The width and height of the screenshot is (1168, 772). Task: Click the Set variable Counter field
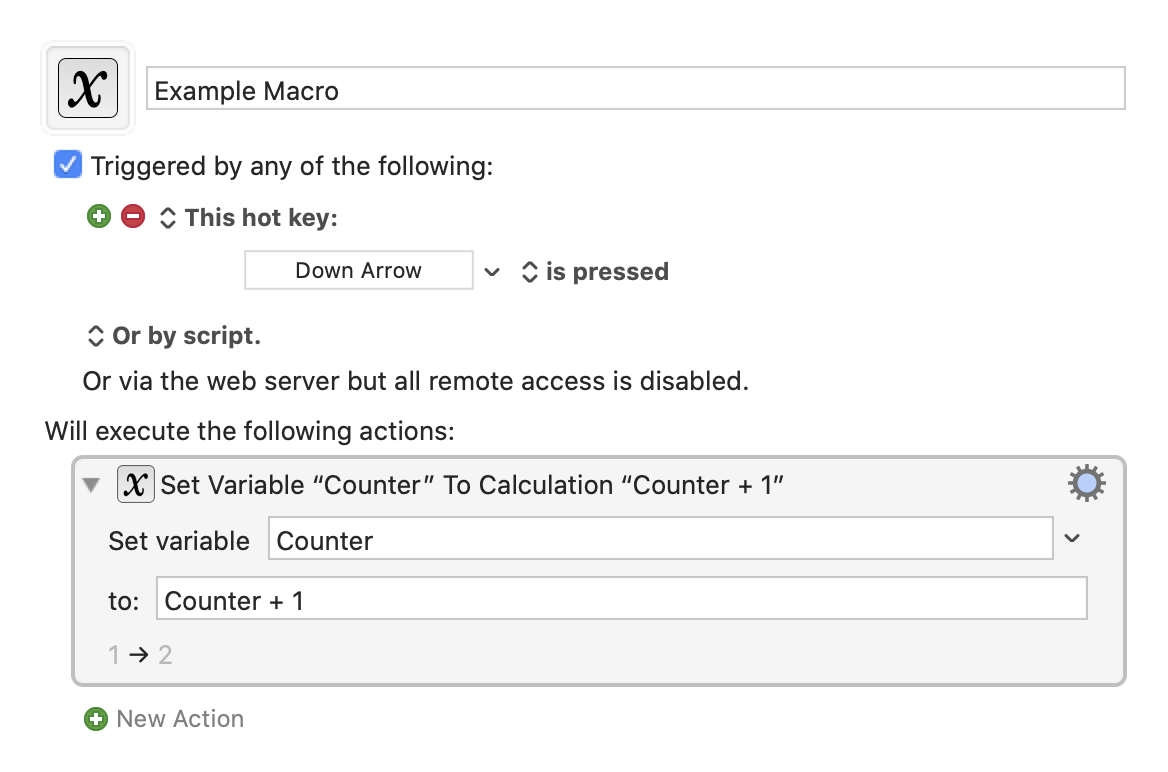point(660,538)
